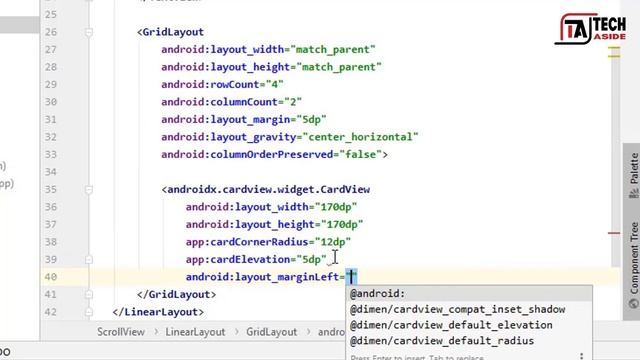Image resolution: width=640 pixels, height=360 pixels.
Task: Click the "match_parent" value of layout_width
Action: 333,50
